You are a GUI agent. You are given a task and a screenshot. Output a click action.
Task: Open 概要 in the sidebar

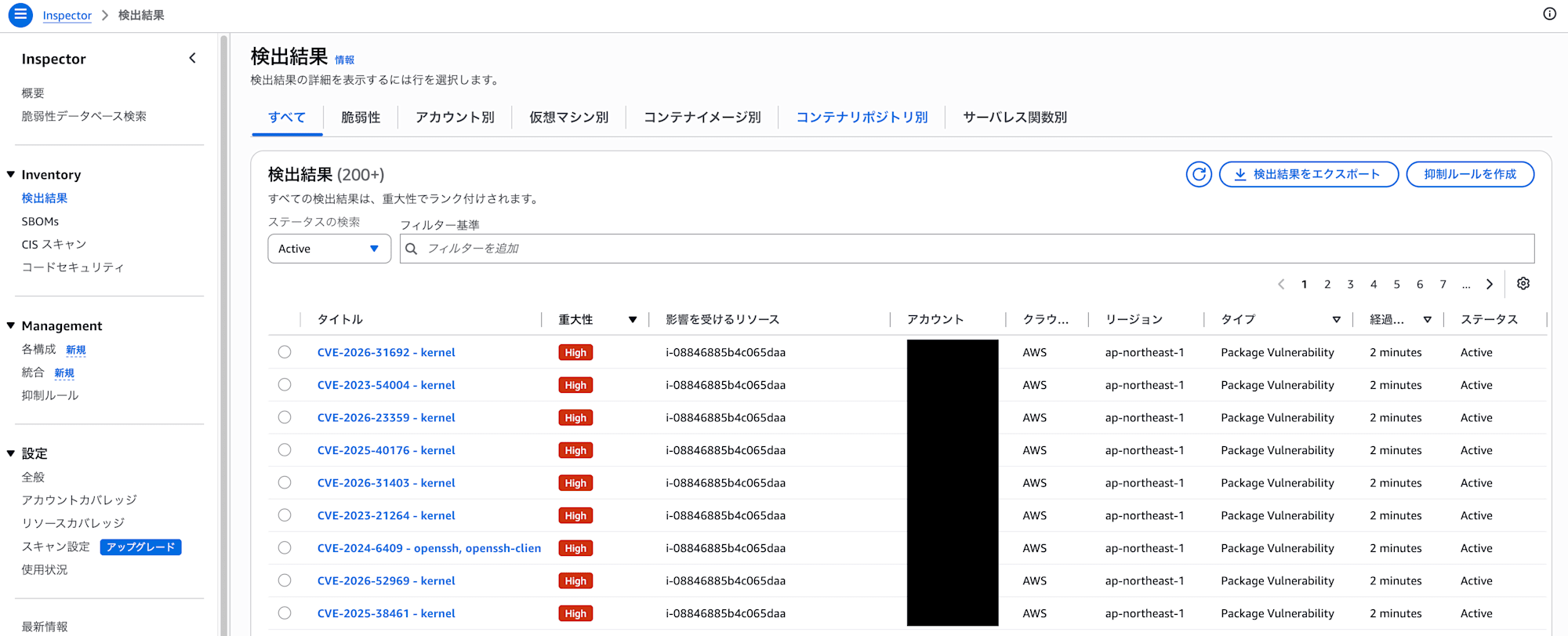pyautogui.click(x=33, y=93)
